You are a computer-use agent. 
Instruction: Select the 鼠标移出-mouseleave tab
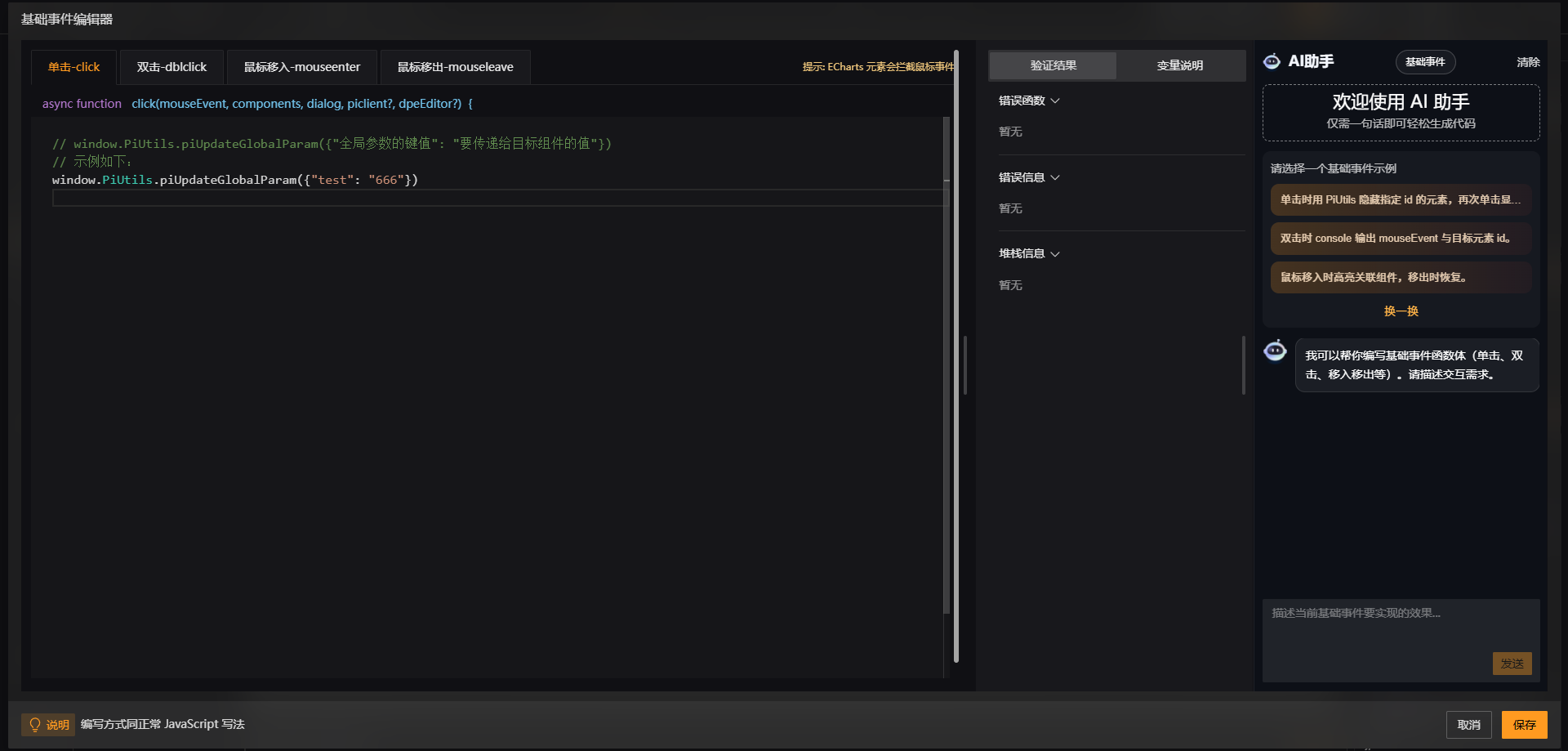click(x=456, y=67)
